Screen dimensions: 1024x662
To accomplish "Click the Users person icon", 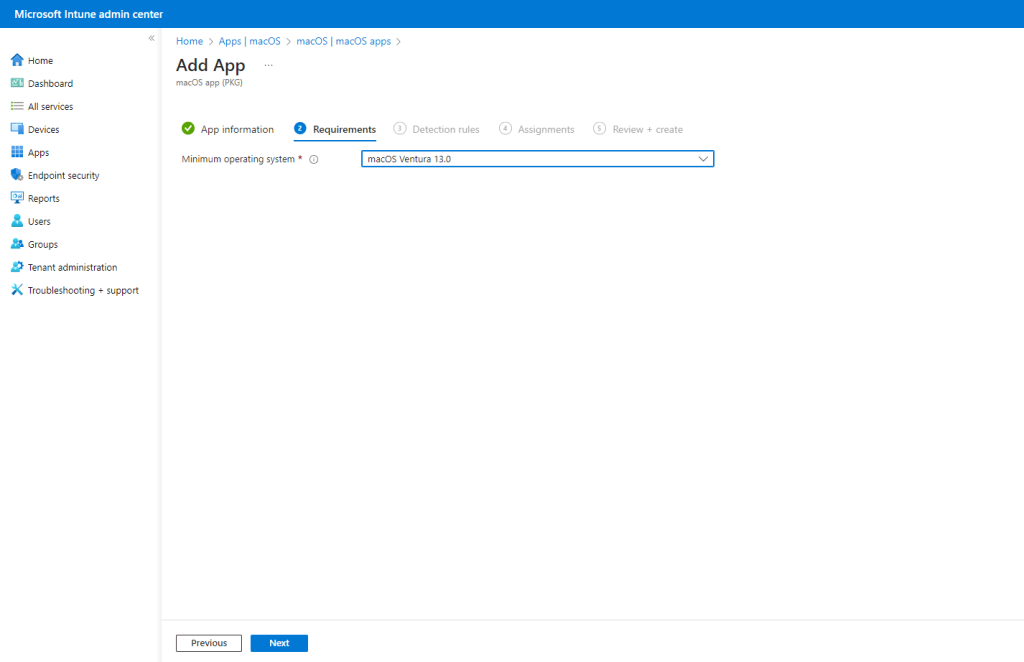I will tap(17, 221).
